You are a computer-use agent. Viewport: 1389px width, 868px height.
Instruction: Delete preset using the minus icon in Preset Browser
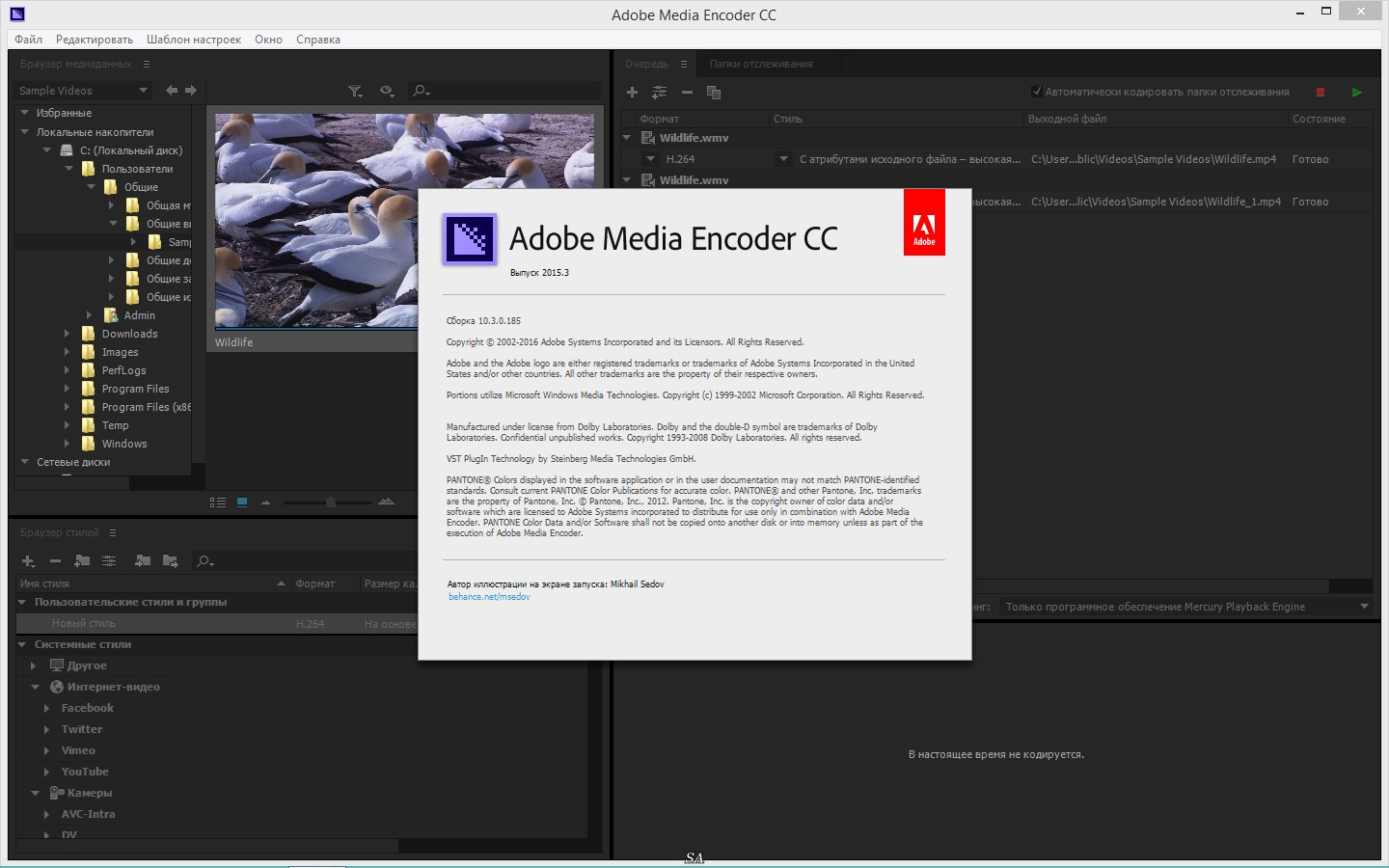click(x=55, y=561)
